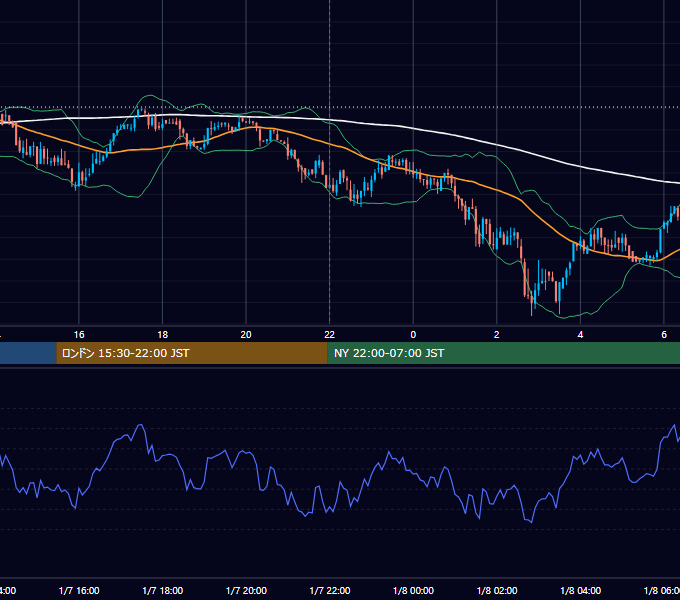Viewport: 680px width, 600px height.
Task: Click the 1/7 18:00 label on the lower axis
Action: coord(163,591)
